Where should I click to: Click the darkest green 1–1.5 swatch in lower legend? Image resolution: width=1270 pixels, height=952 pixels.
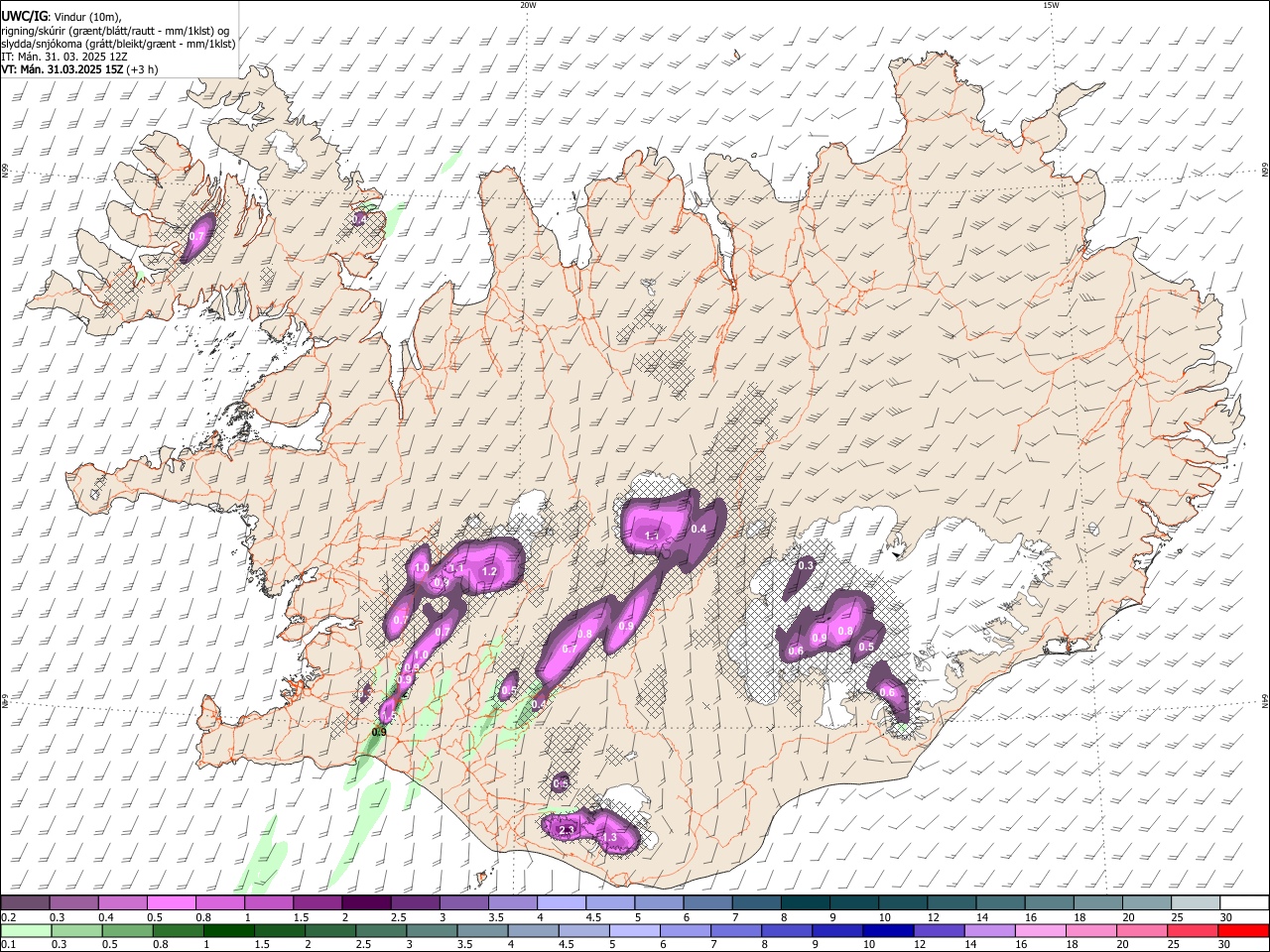(x=229, y=930)
